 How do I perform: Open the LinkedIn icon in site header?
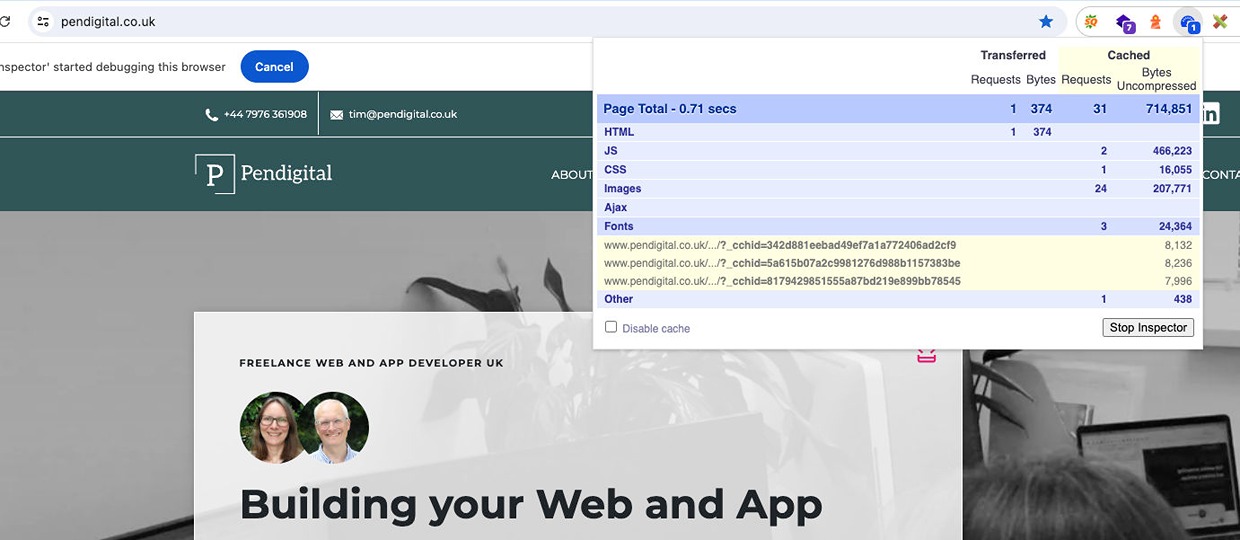point(1210,114)
